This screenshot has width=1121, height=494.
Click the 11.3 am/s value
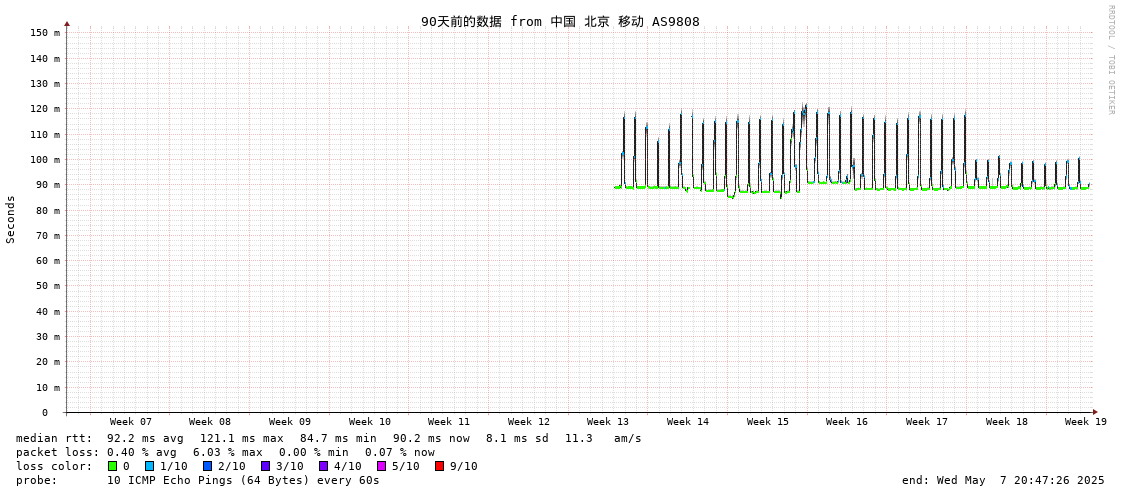(x=603, y=438)
